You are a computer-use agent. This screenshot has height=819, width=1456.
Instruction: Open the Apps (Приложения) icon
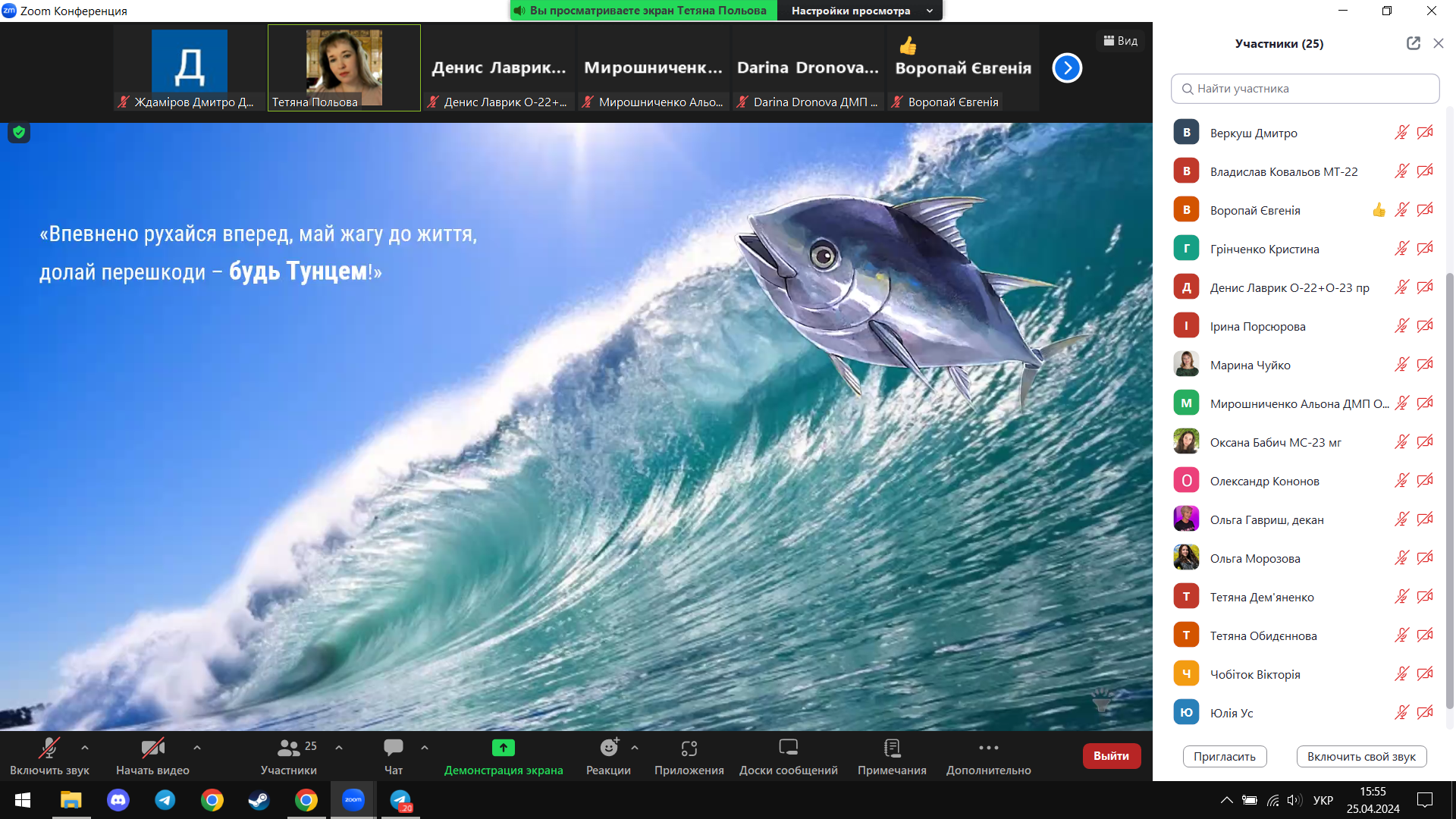click(x=689, y=748)
